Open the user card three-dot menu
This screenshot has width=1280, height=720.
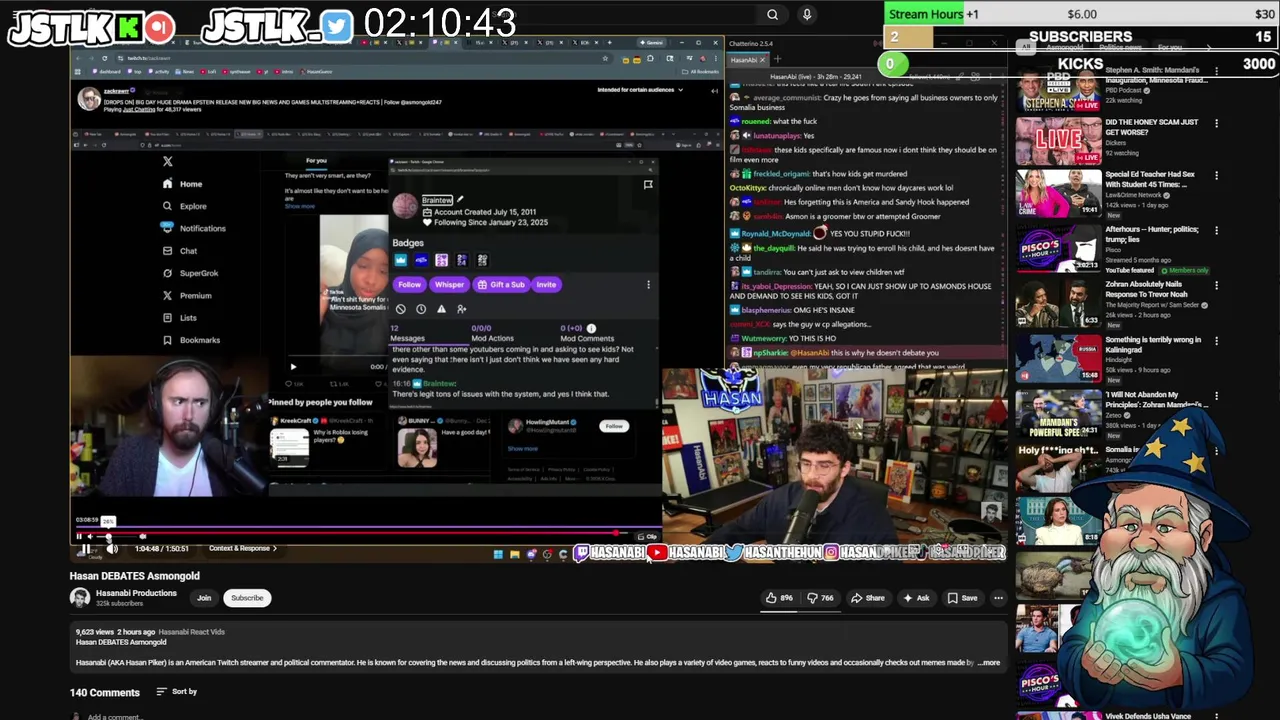point(648,284)
